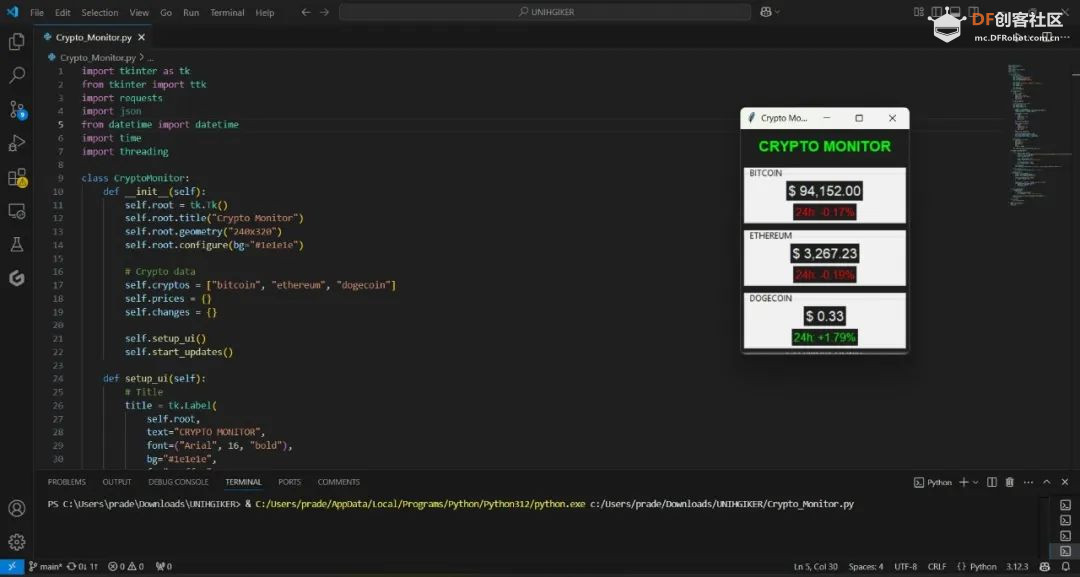The image size is (1080, 577).
Task: Close the terminal panel
Action: click(x=1065, y=482)
